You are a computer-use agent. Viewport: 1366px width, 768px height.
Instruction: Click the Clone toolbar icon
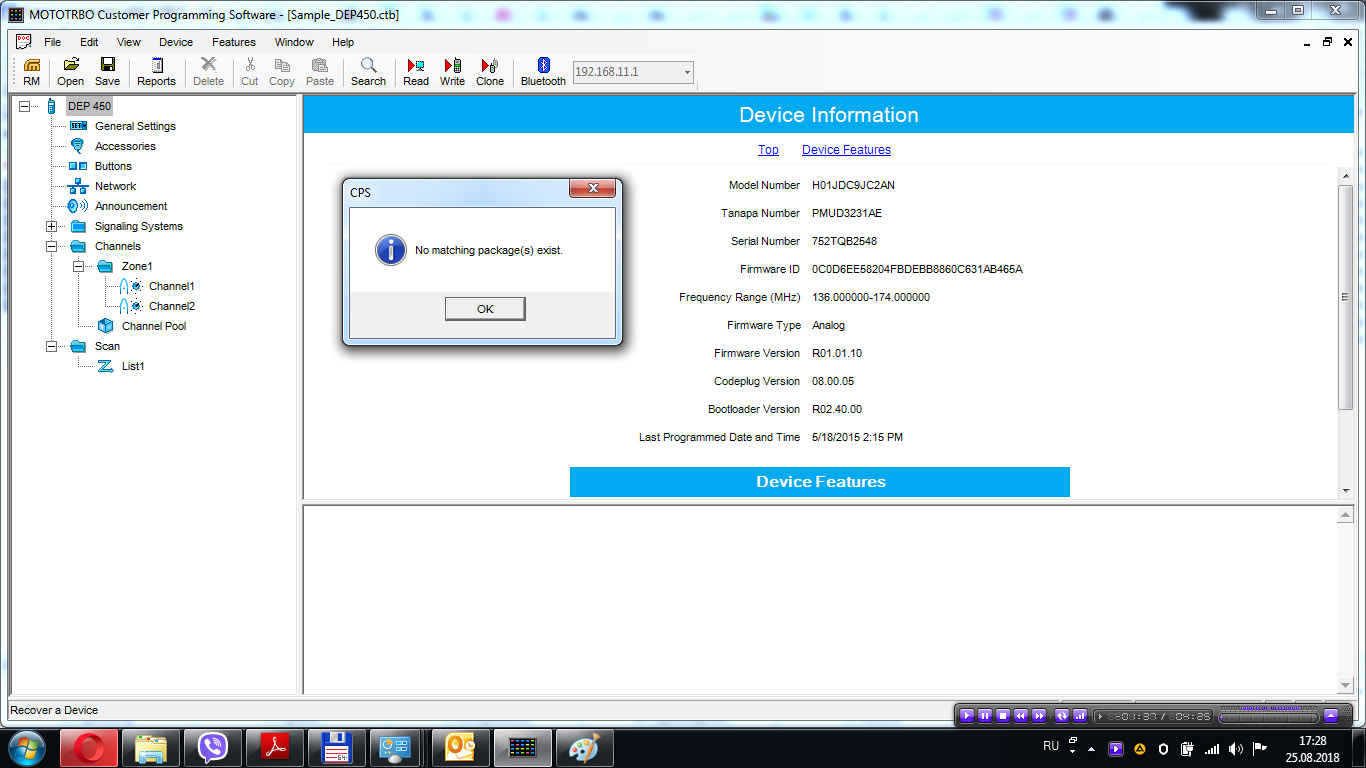[x=490, y=72]
